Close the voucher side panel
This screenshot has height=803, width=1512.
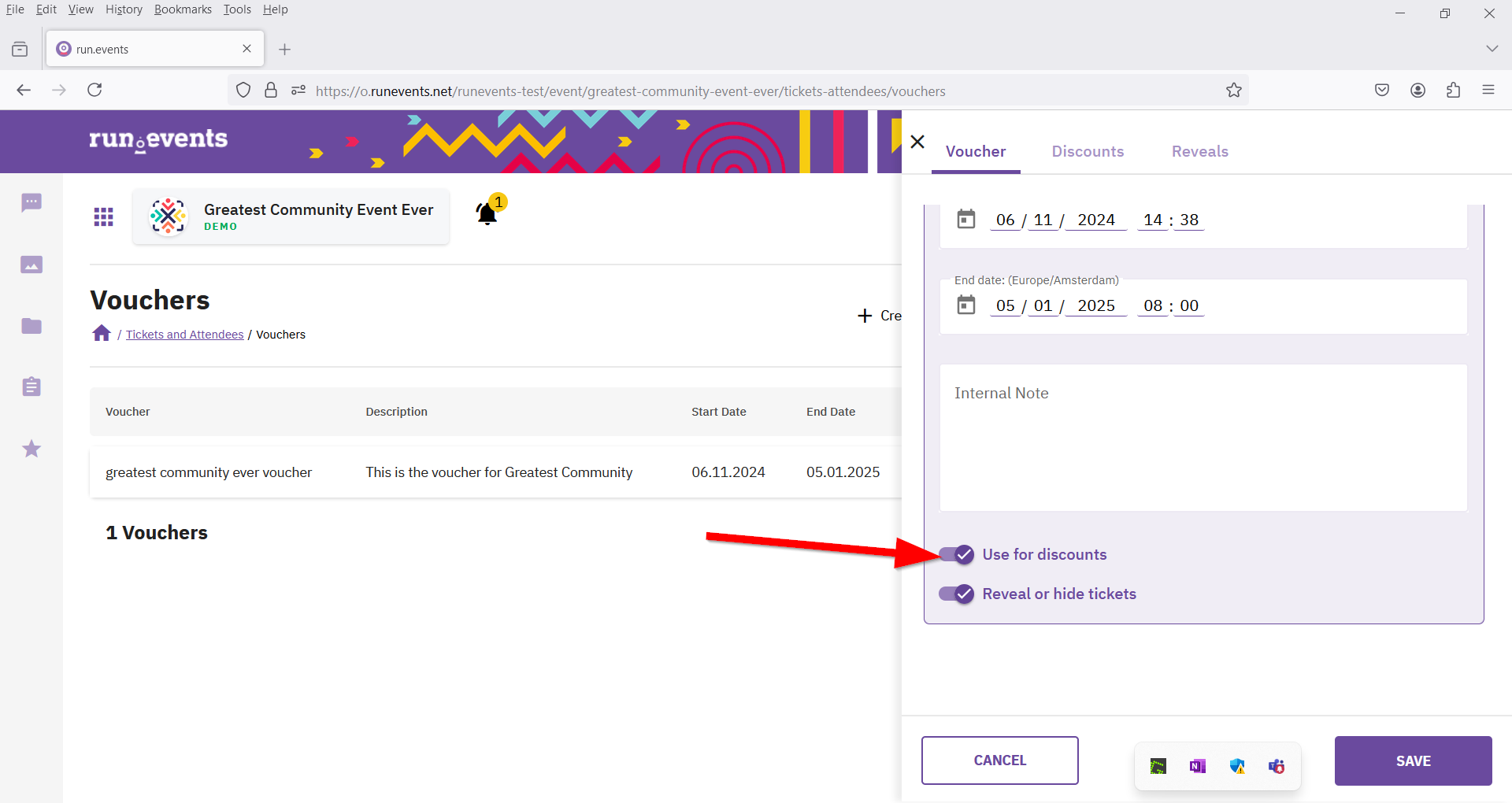[x=917, y=142]
